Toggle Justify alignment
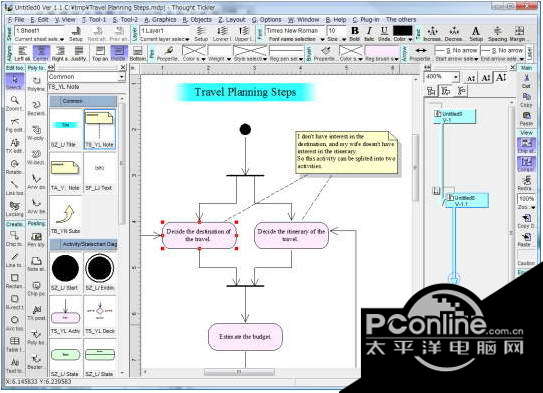 click(x=79, y=54)
